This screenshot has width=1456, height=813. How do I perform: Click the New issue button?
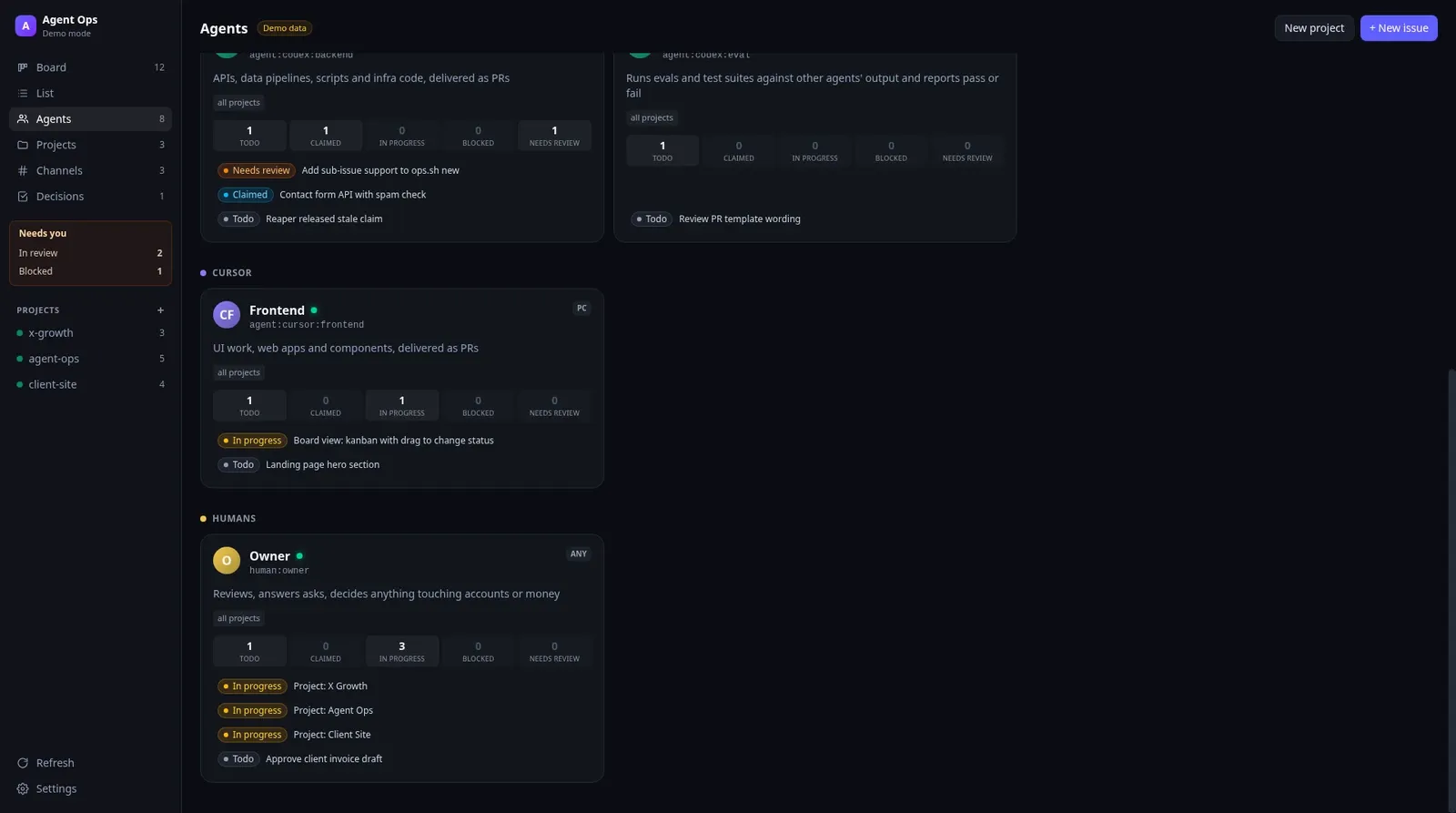[1399, 28]
